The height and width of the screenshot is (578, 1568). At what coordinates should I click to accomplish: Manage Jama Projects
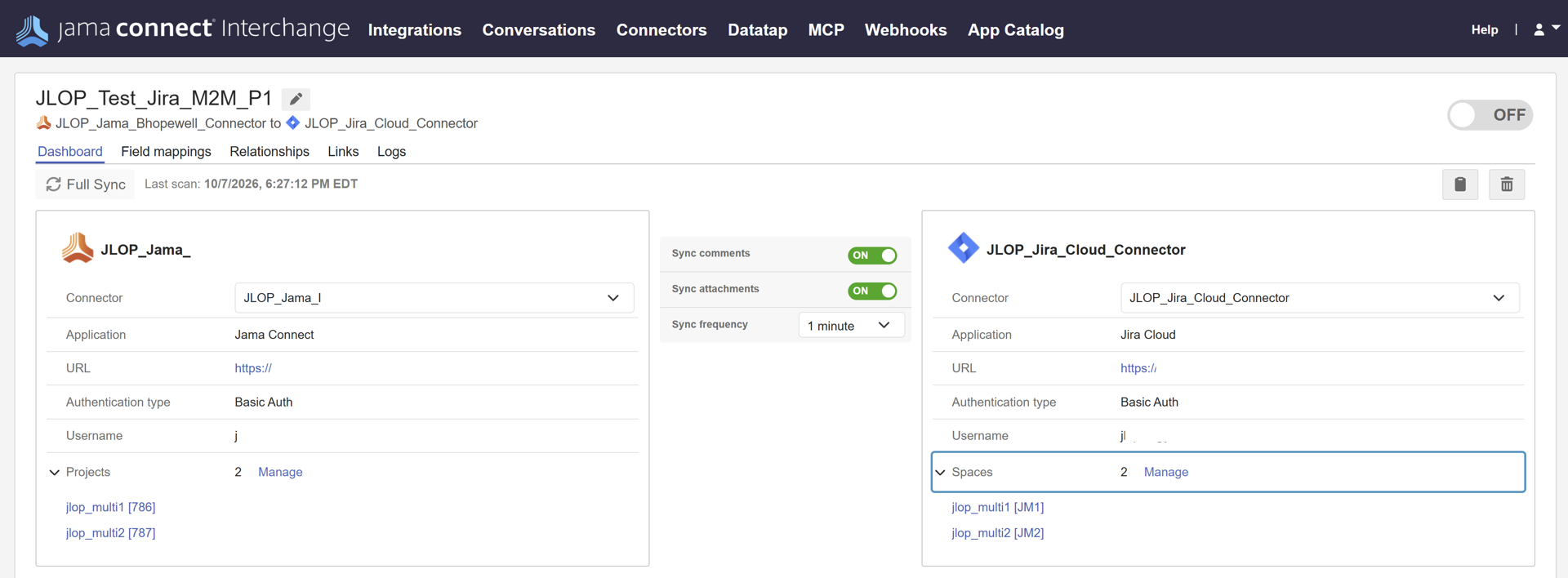click(280, 472)
